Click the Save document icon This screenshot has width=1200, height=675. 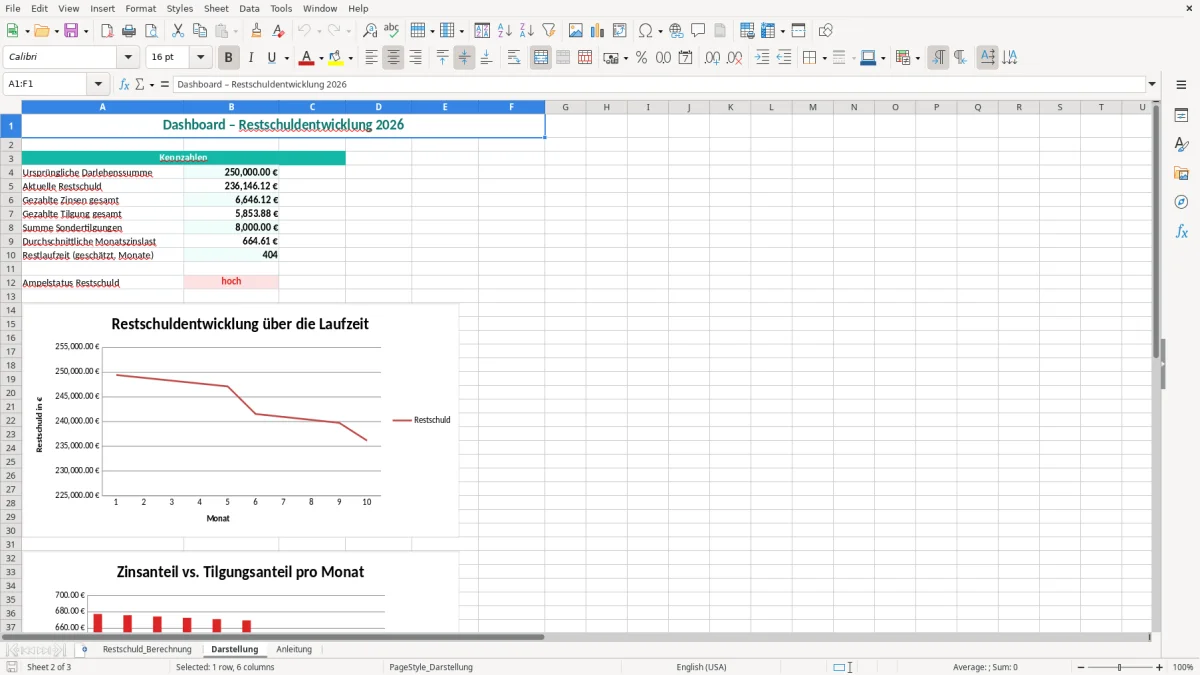pos(71,31)
